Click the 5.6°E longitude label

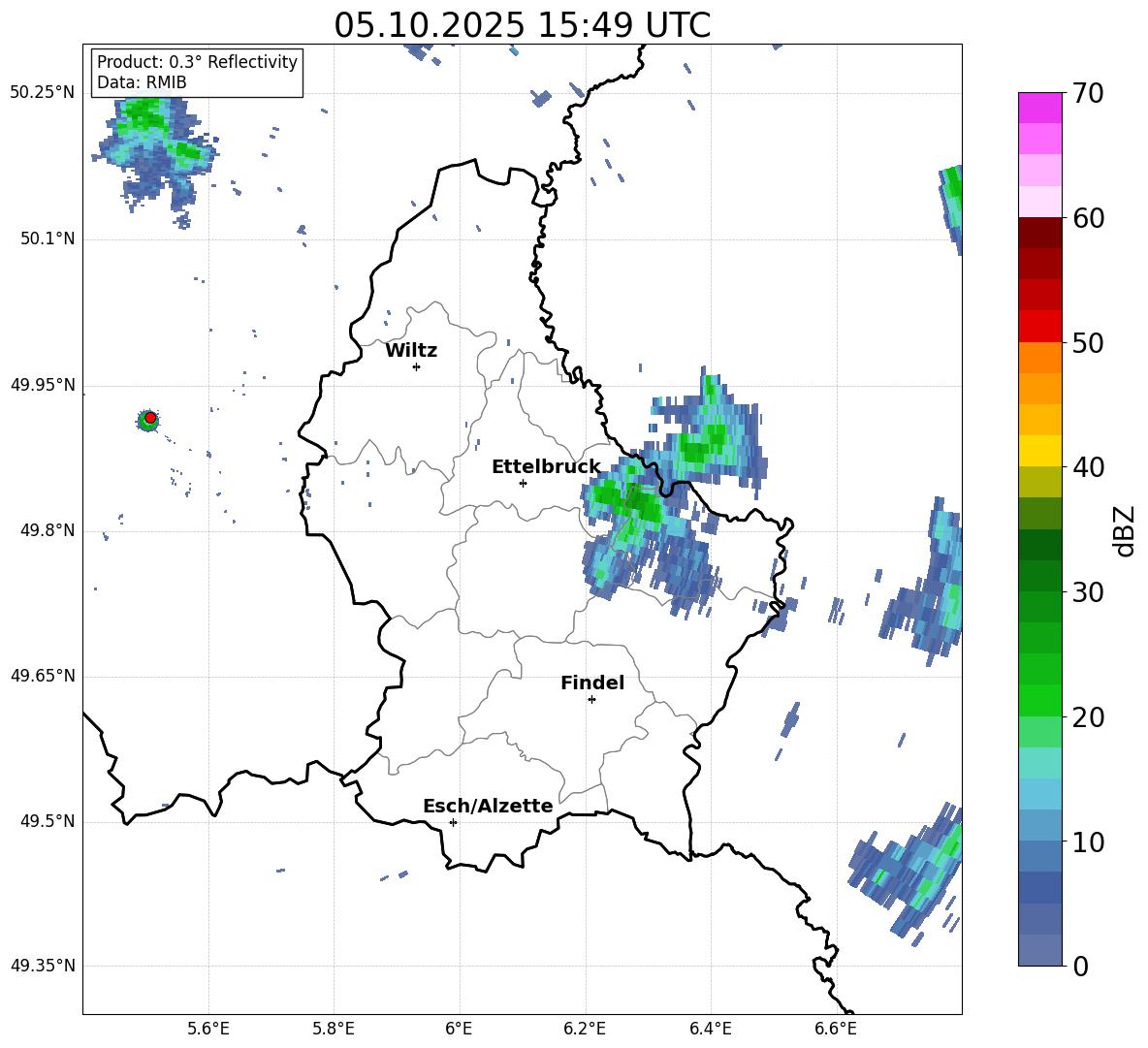[208, 1029]
